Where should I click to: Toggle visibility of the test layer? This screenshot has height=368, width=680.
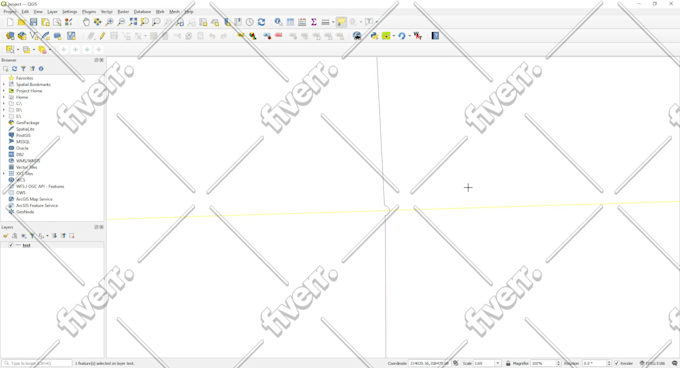coord(11,245)
